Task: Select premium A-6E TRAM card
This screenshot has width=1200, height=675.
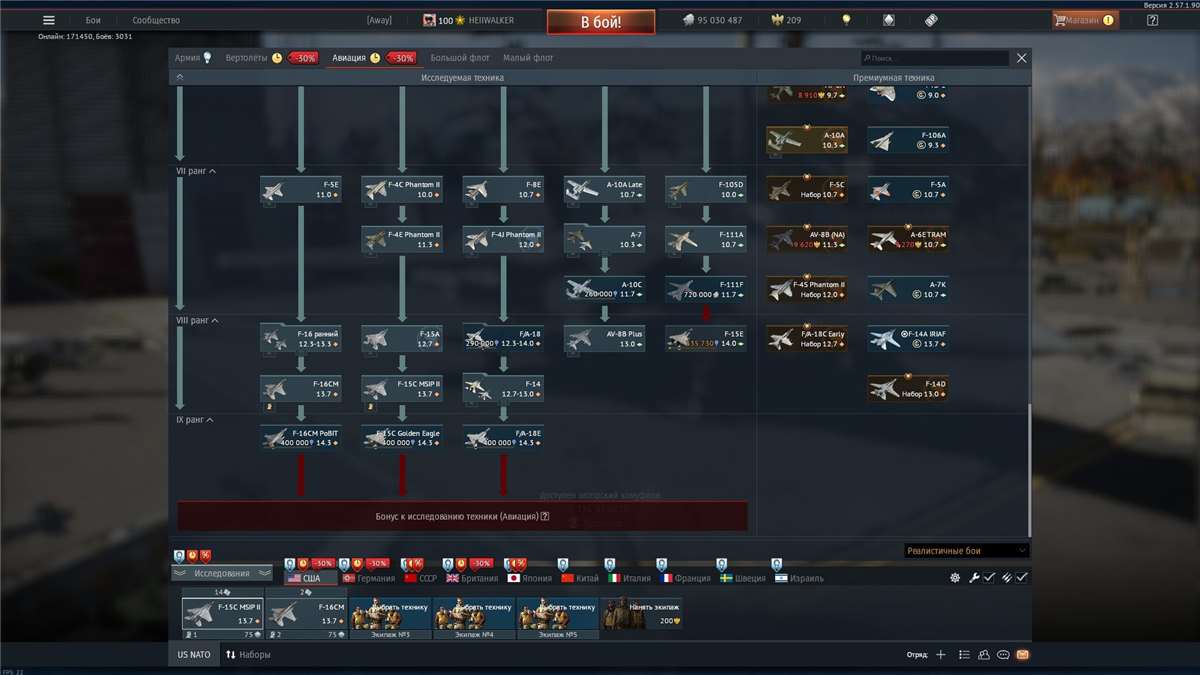Action: [908, 240]
